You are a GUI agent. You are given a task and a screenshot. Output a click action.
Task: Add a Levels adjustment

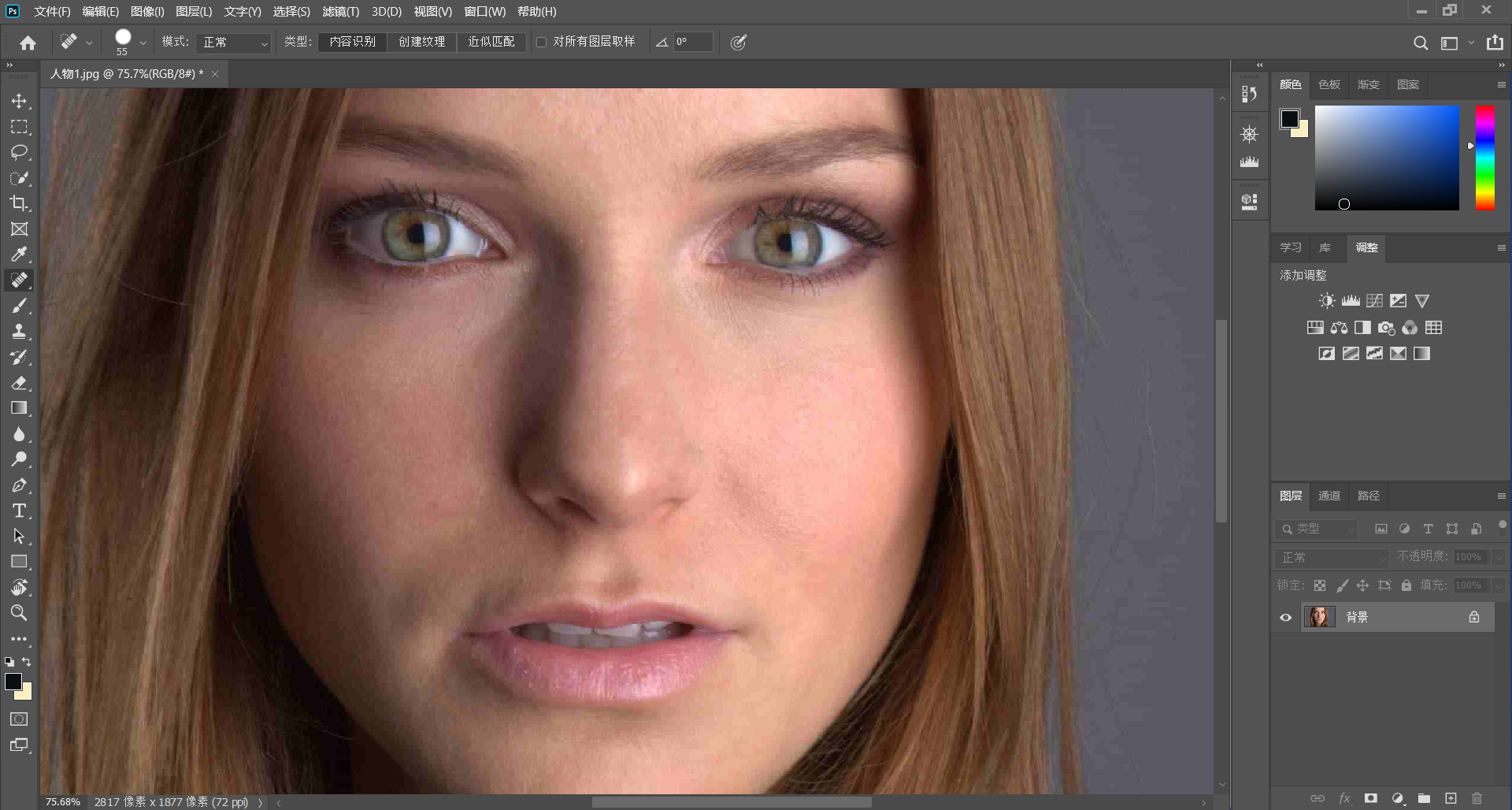tap(1351, 301)
